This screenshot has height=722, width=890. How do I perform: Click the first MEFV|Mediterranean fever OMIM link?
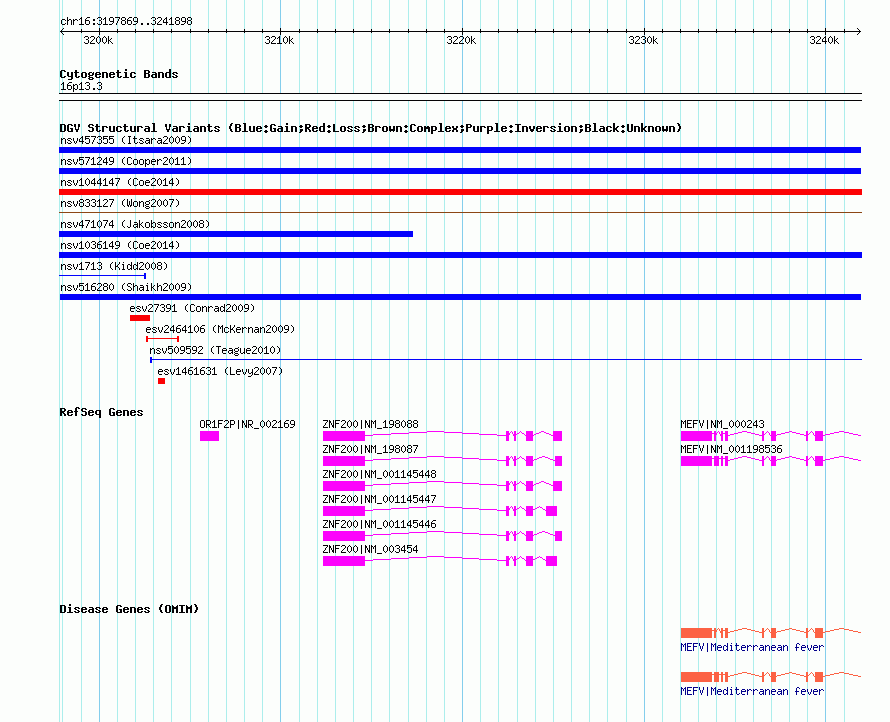pos(752,647)
